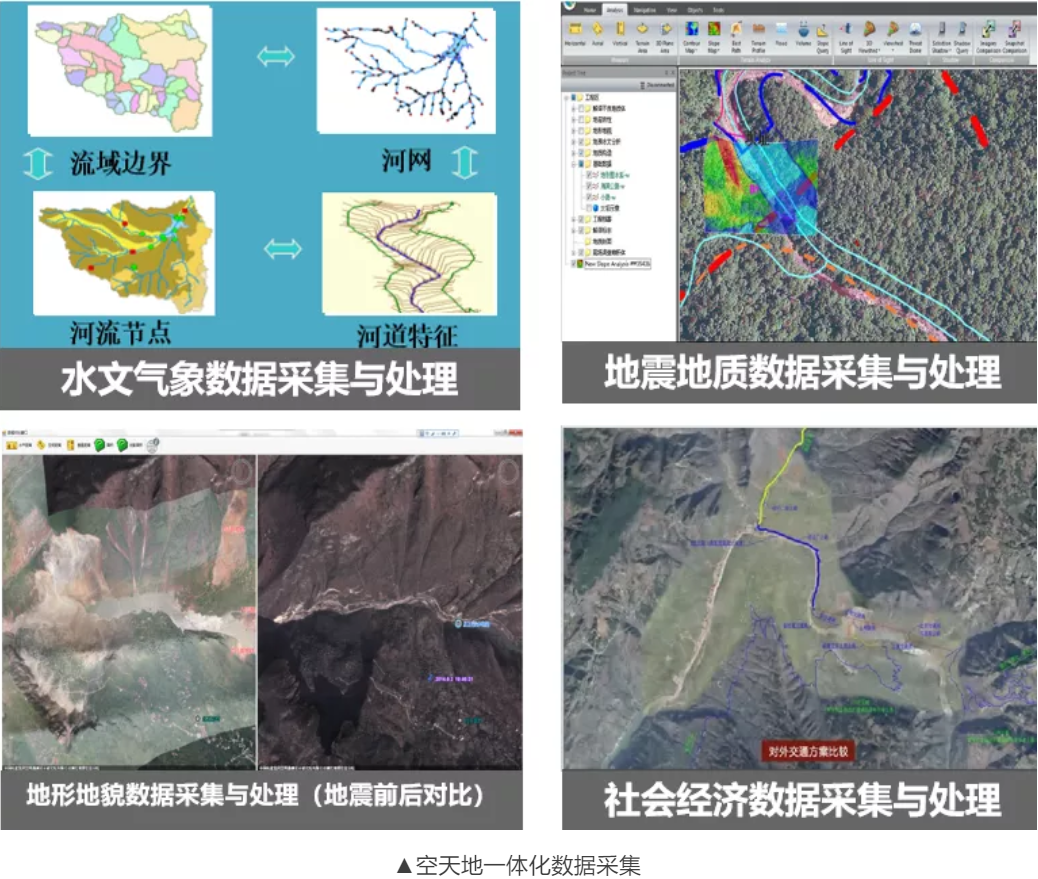Open the Navigation ribbon tab
This screenshot has height=879, width=1038.
coord(645,8)
